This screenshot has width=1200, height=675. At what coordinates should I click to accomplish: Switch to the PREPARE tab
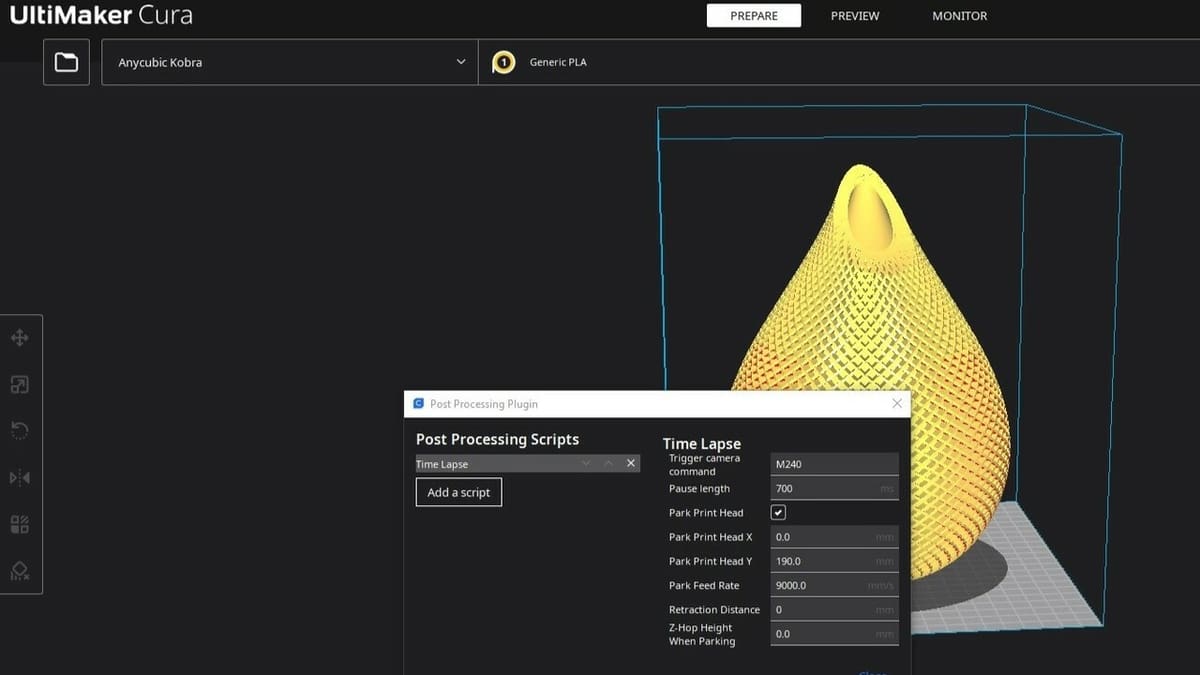coord(754,16)
